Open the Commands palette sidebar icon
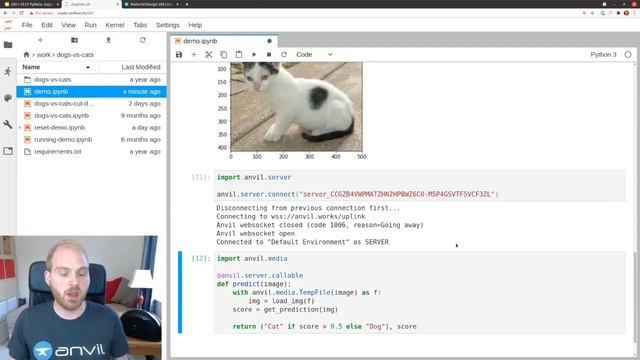Screen dimensions: 640x360 [8, 98]
